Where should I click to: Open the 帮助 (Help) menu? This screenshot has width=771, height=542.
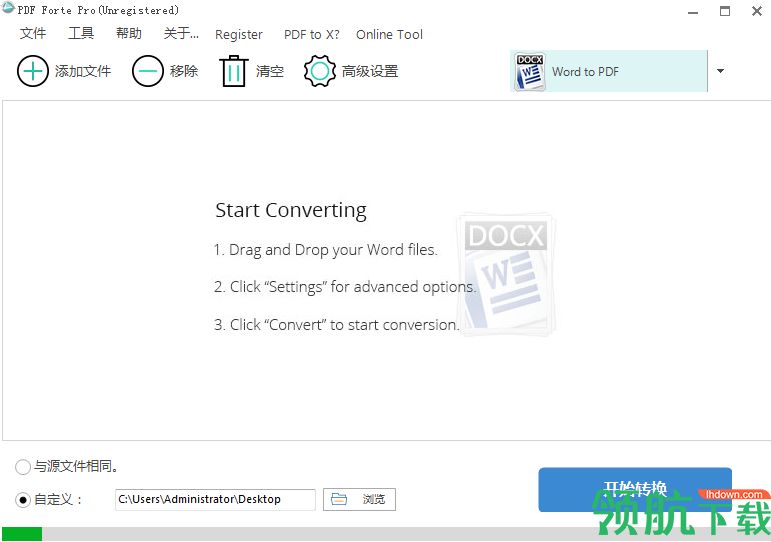coord(129,33)
